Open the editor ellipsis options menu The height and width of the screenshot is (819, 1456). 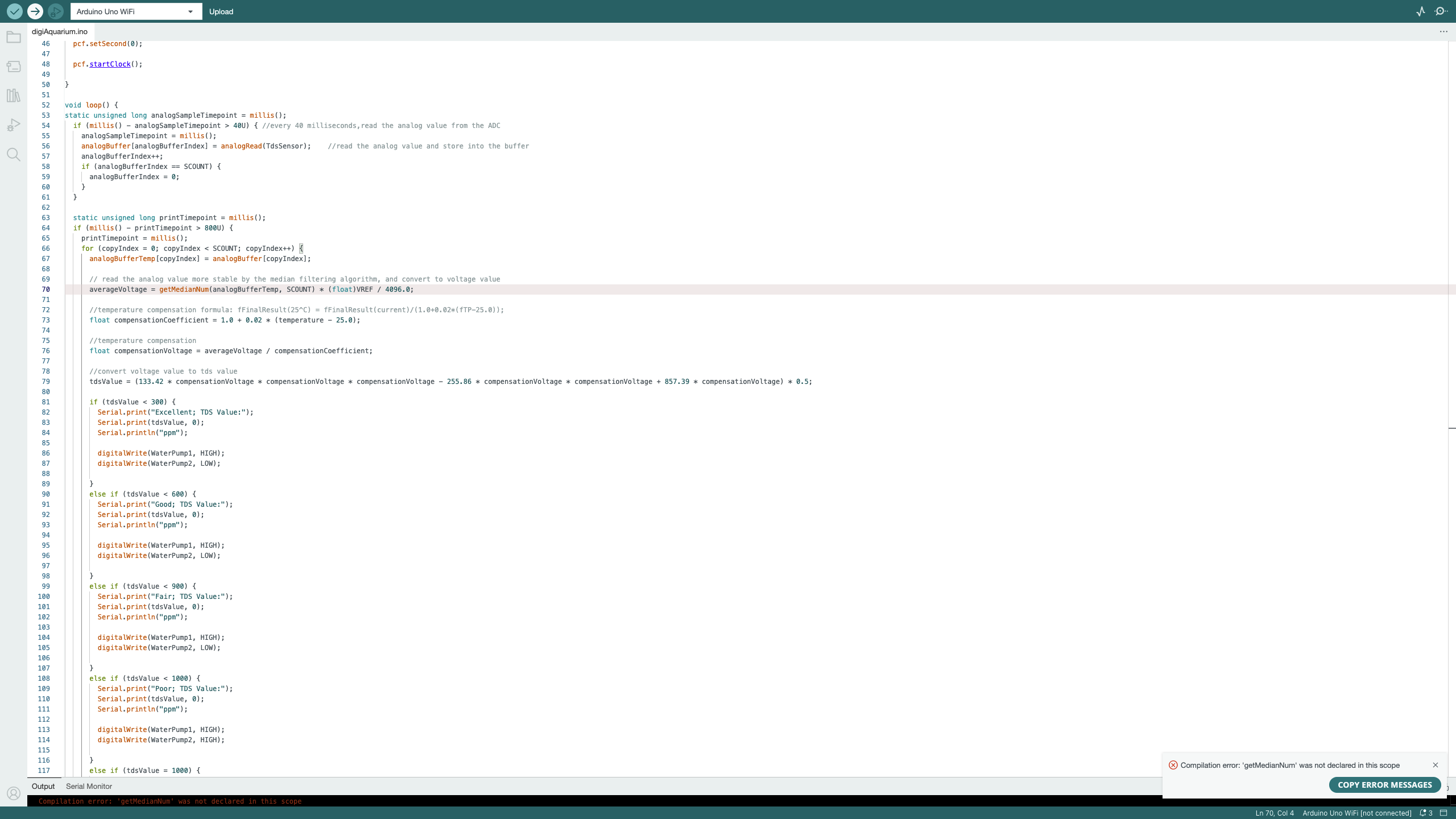(x=1443, y=31)
